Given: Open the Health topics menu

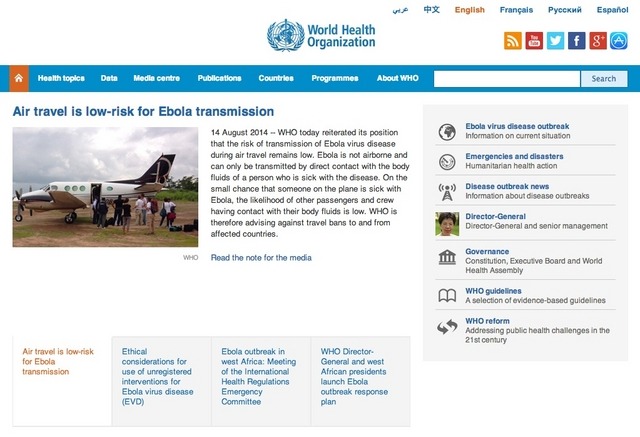Looking at the screenshot, I should tap(61, 78).
